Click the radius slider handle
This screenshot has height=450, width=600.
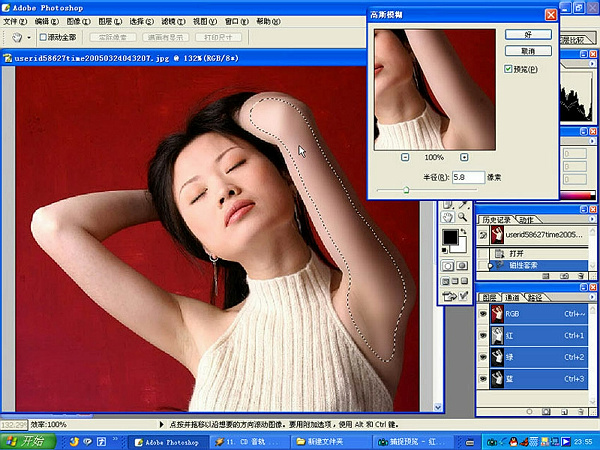tap(406, 190)
